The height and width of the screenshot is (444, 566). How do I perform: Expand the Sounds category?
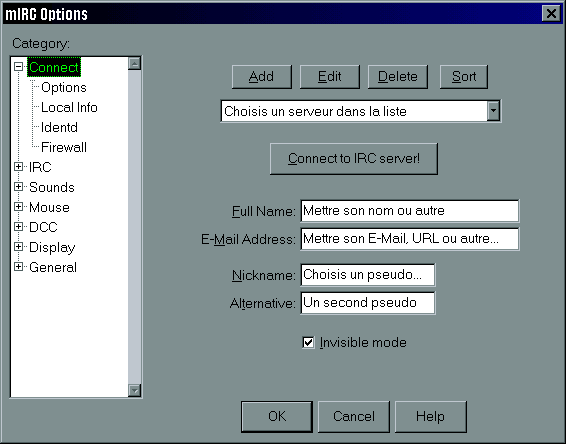[18, 187]
